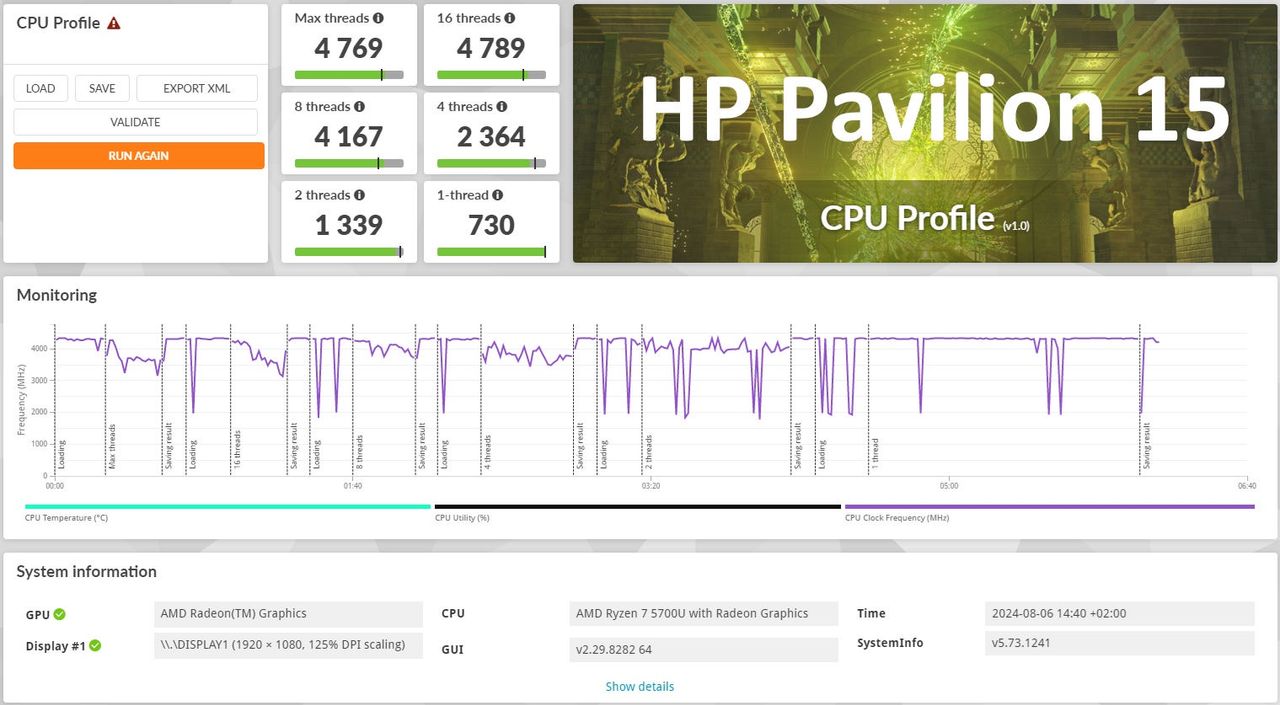1280x705 pixels.
Task: Toggle CPU Temperature (°C) legend line
Action: (x=227, y=507)
